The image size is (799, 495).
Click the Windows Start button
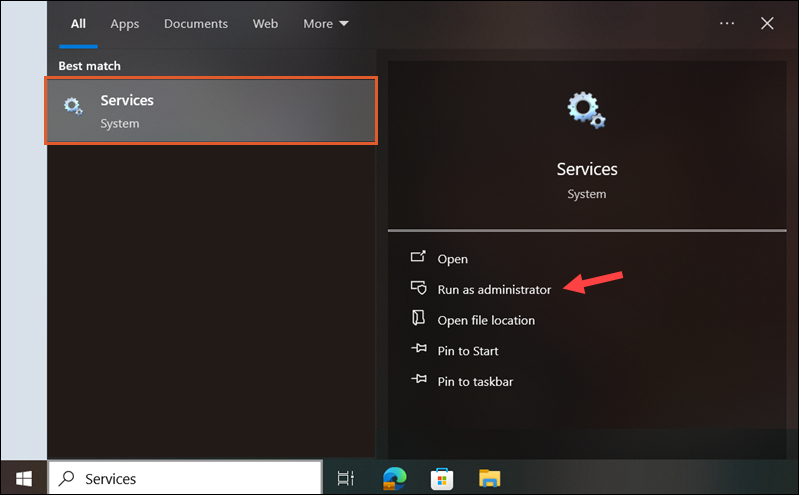coord(23,478)
